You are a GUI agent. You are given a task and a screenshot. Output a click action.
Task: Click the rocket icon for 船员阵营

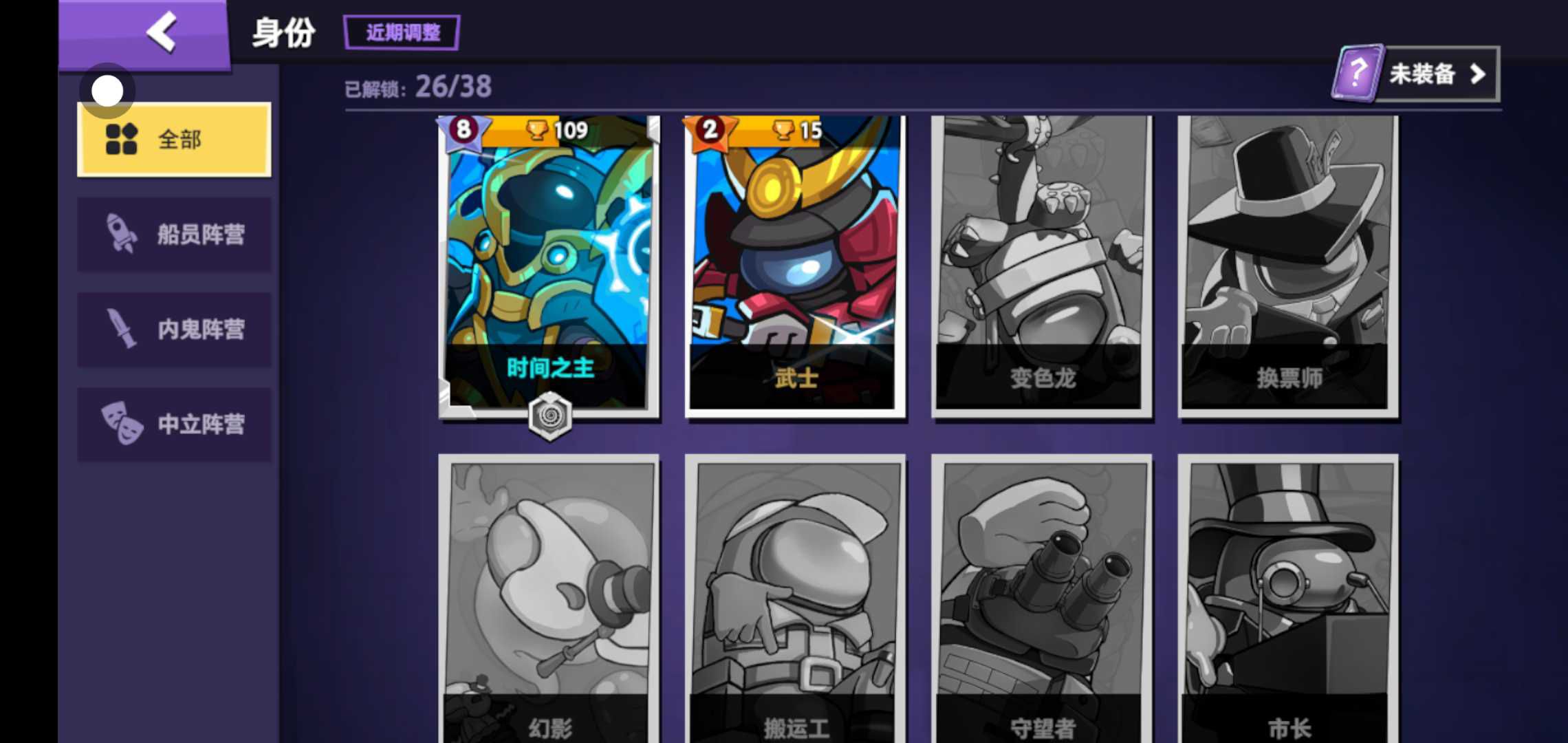(121, 233)
